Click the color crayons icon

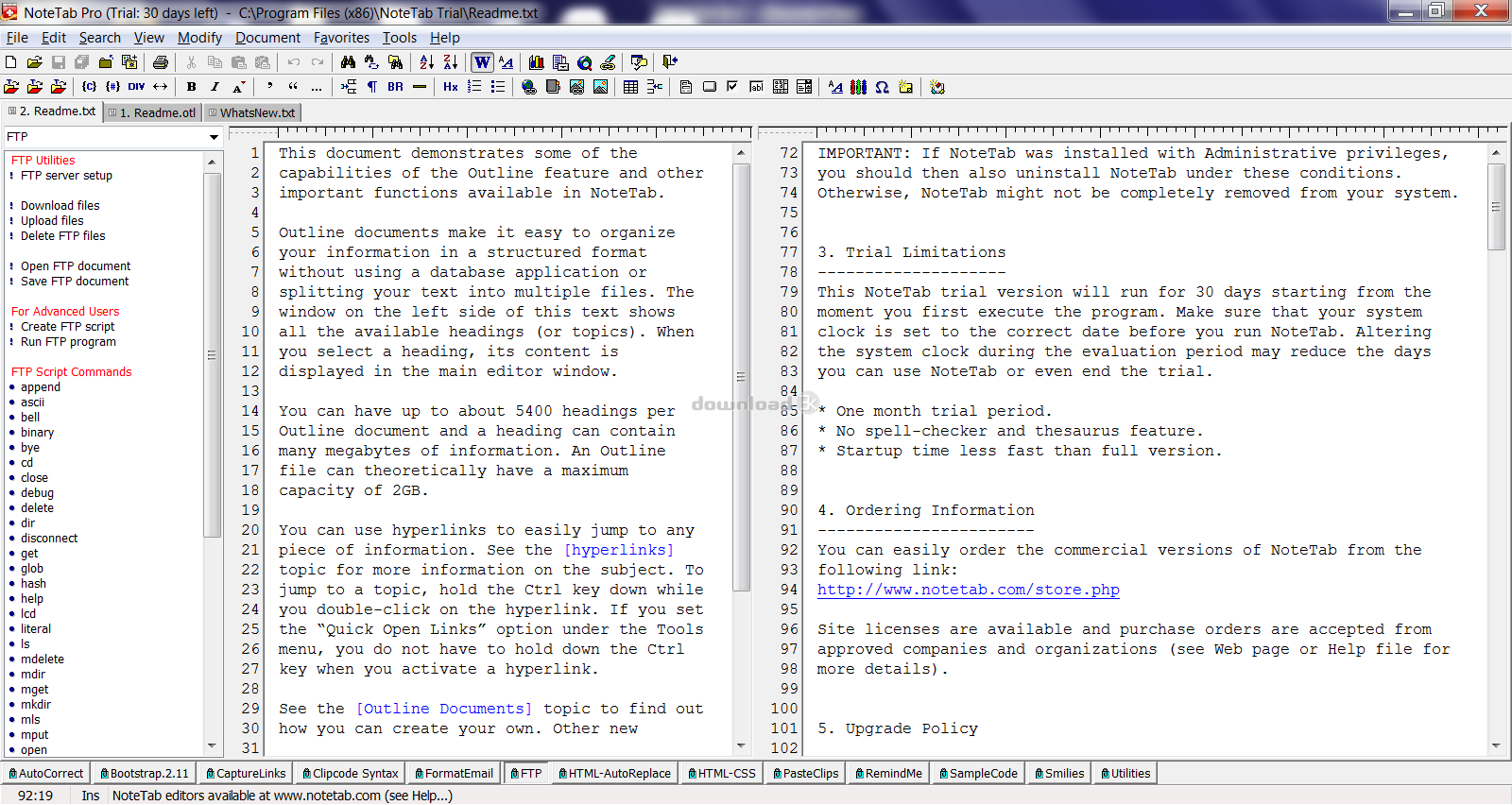(858, 87)
